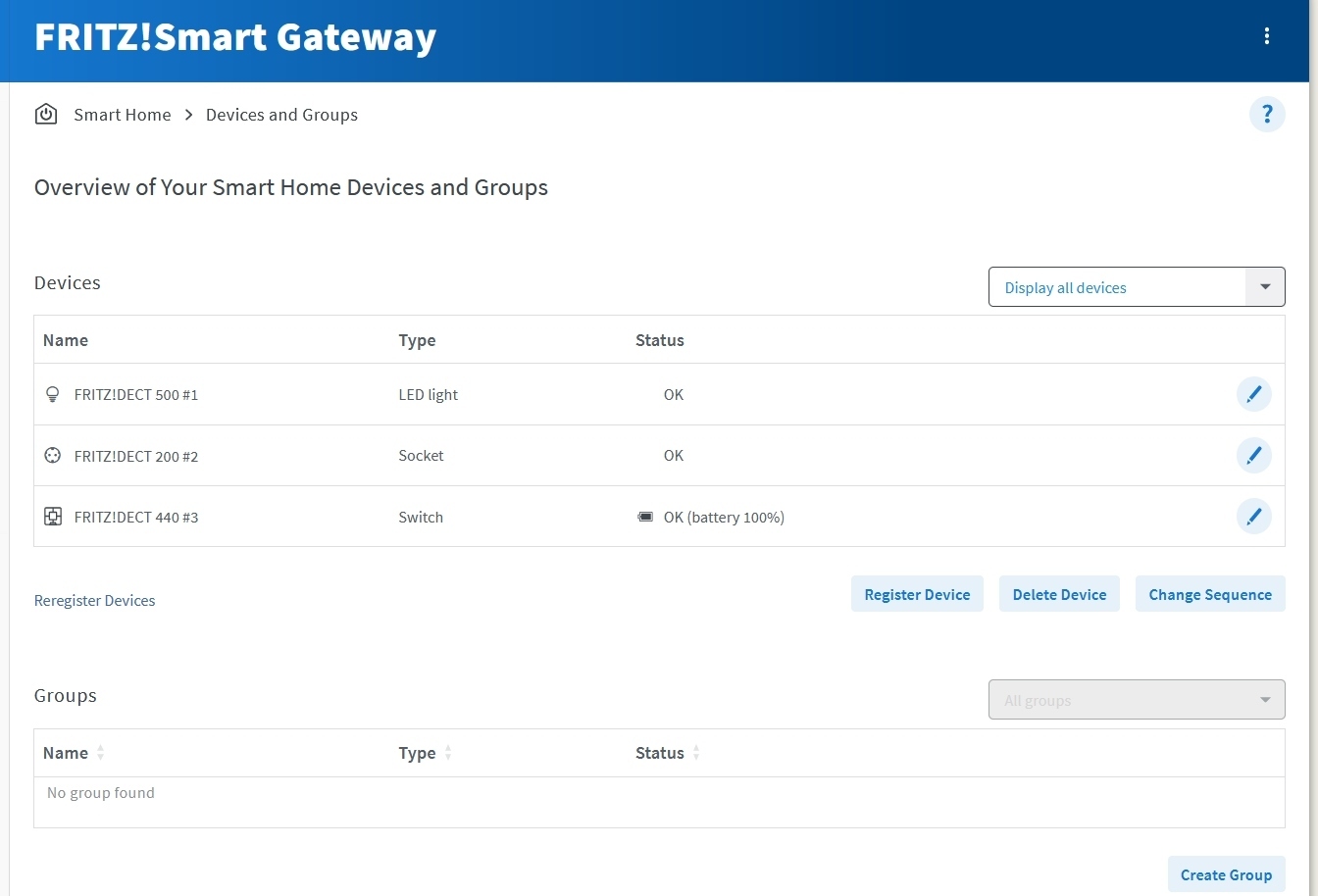Click the Devices table Type header
This screenshot has width=1318, height=896.
tap(417, 340)
